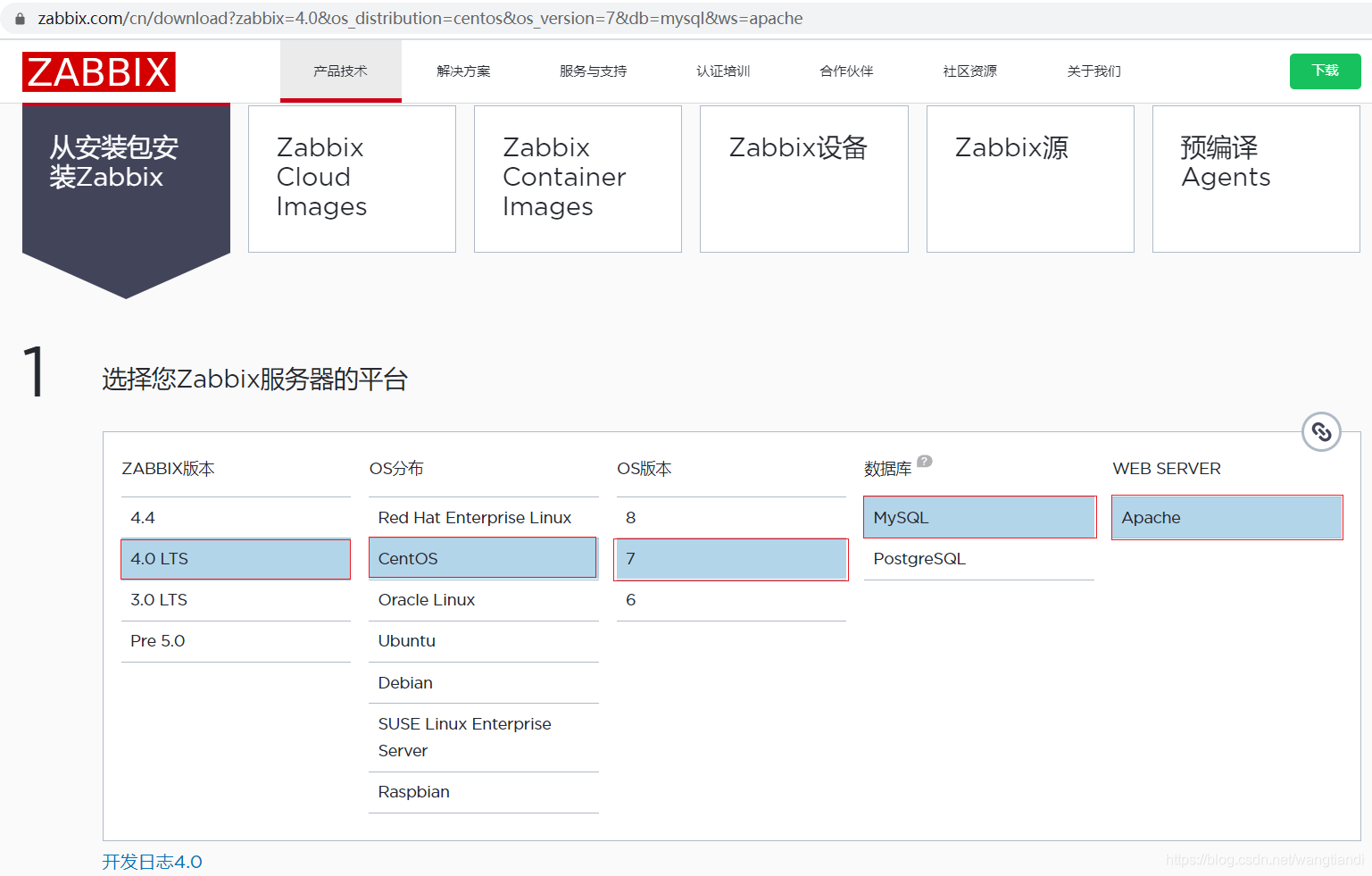1372x876 pixels.
Task: Select the Zabbix源 tab
Action: click(x=1030, y=179)
